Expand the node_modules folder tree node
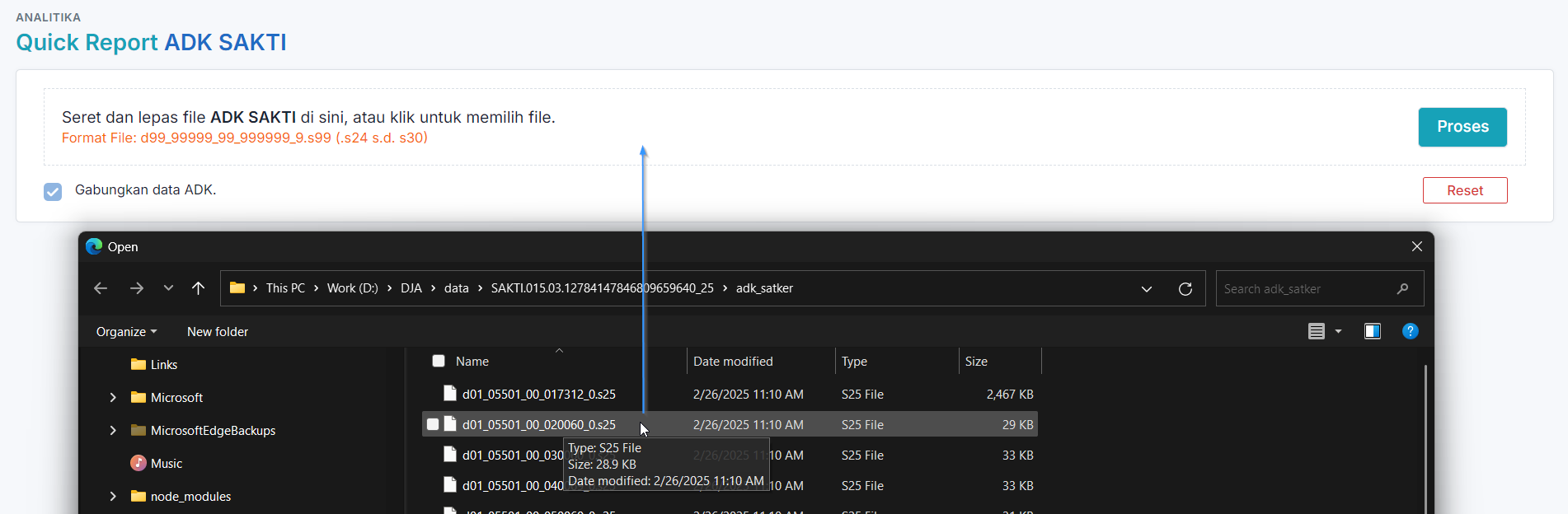 [x=113, y=496]
